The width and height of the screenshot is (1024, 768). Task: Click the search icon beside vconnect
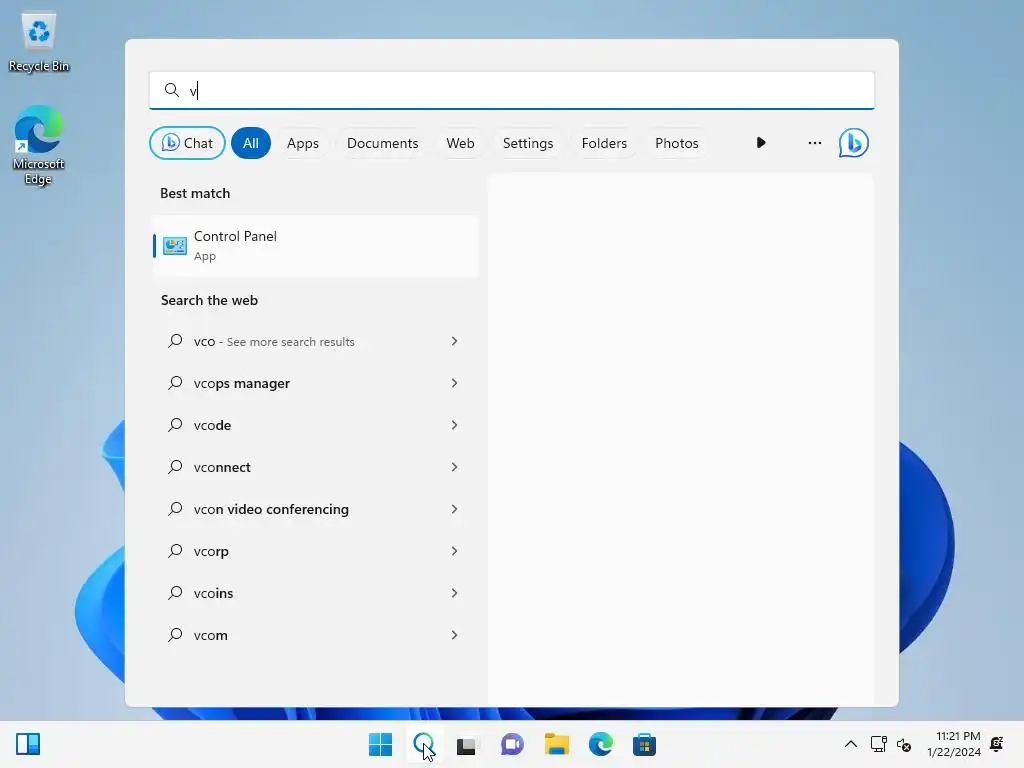point(175,467)
